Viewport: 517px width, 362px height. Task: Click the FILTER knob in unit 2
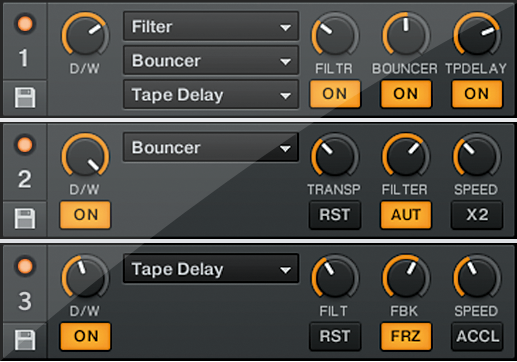coord(406,156)
